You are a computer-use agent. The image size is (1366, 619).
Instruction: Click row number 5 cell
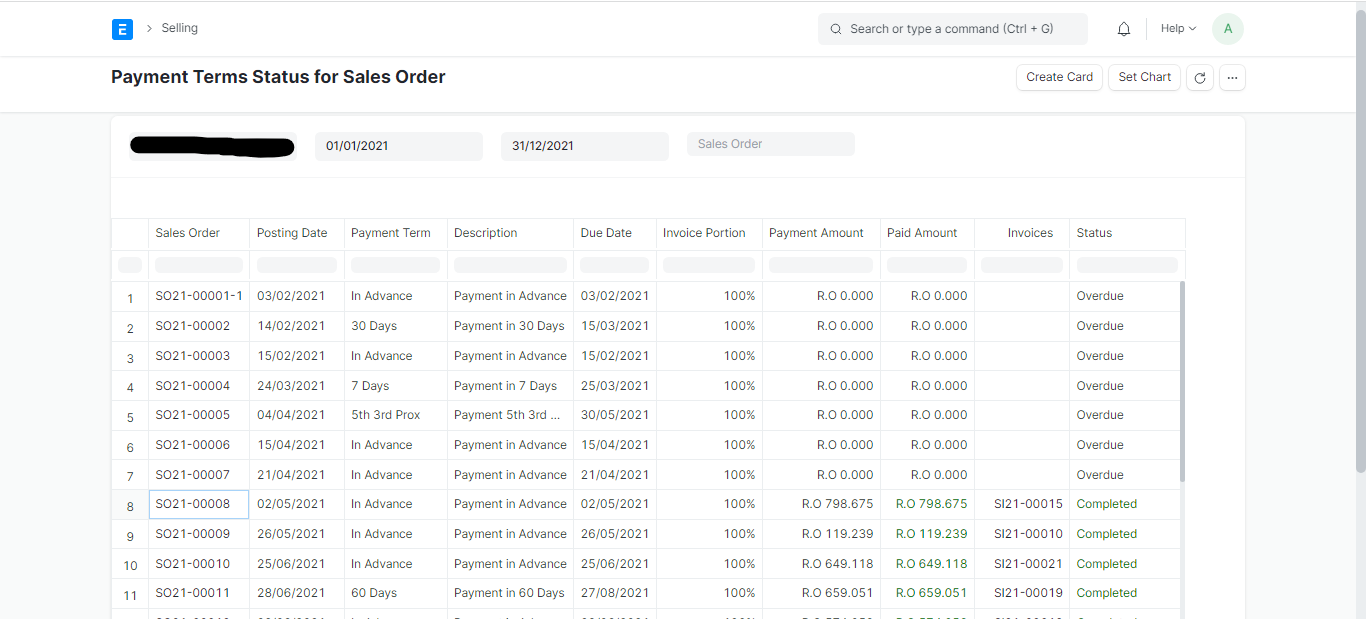click(130, 417)
